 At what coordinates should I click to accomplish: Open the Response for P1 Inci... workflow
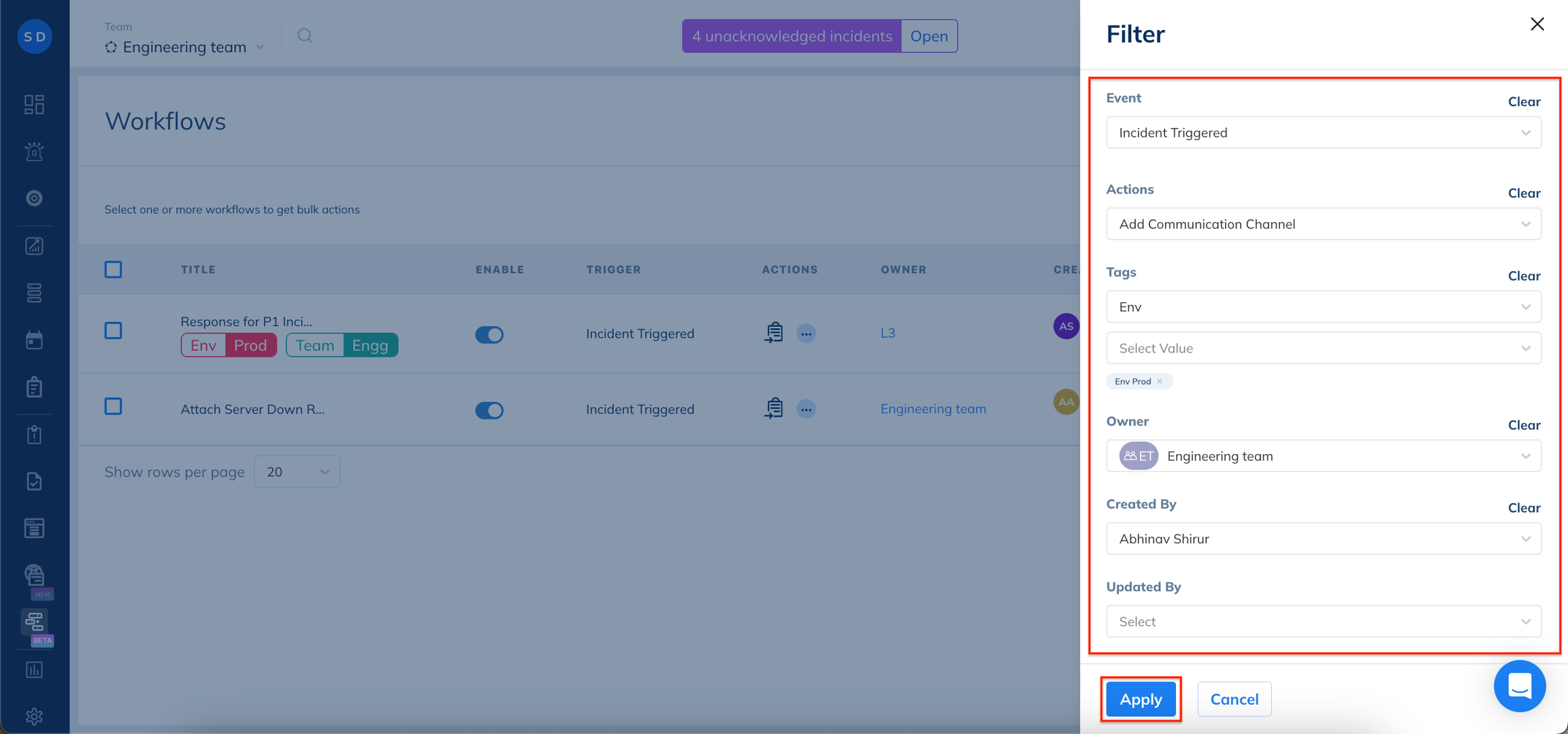pyautogui.click(x=246, y=321)
